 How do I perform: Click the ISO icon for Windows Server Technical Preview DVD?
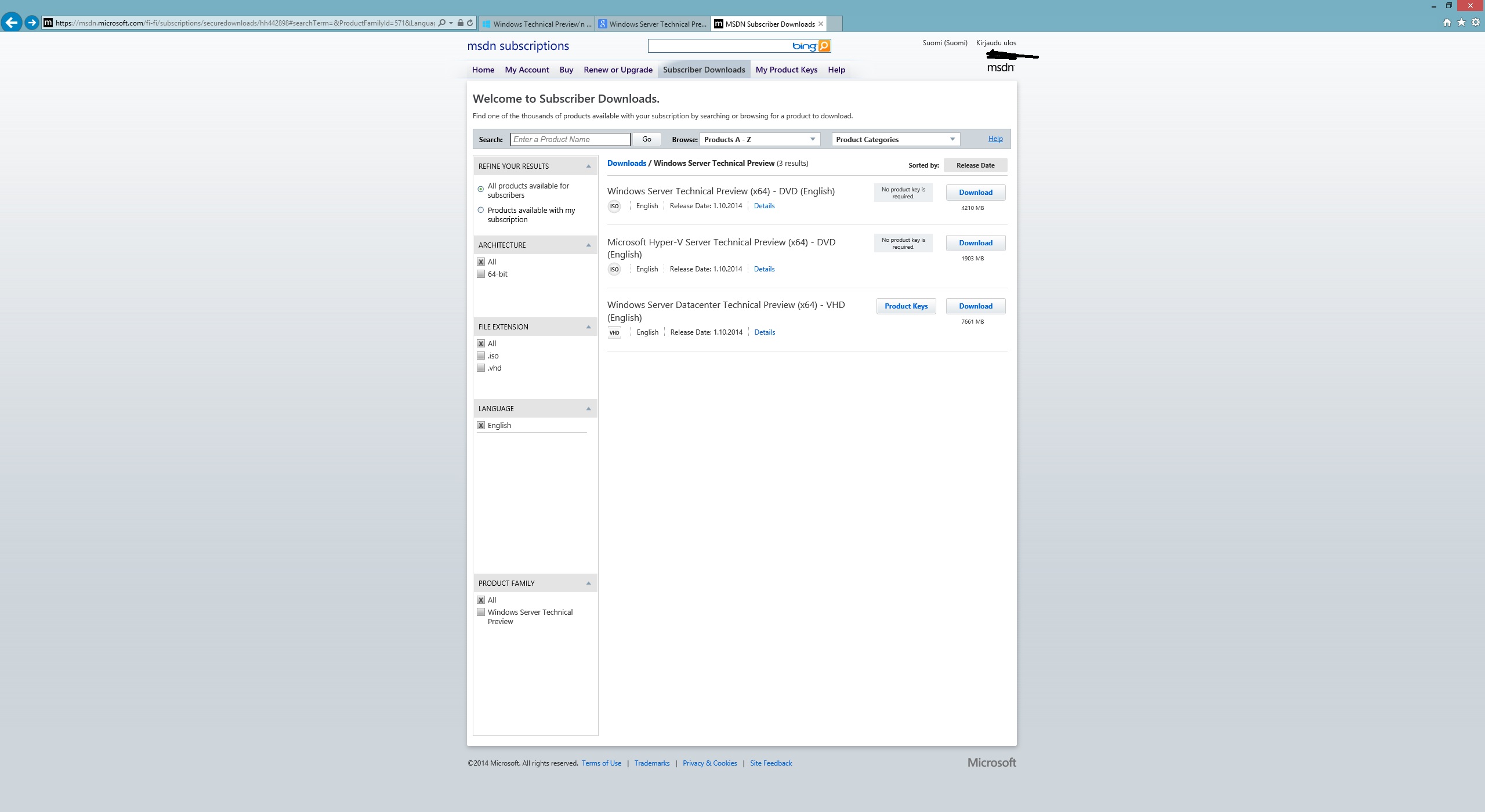tap(614, 206)
